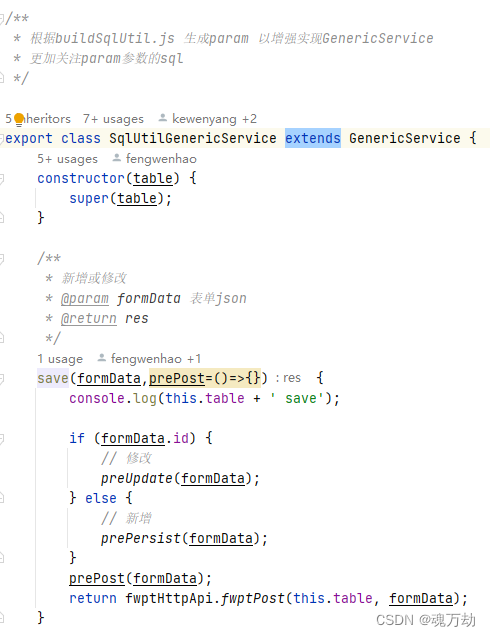Click the 'fengwenhao +1' author hint
Screen dimensions: 490x637
(x=156, y=359)
